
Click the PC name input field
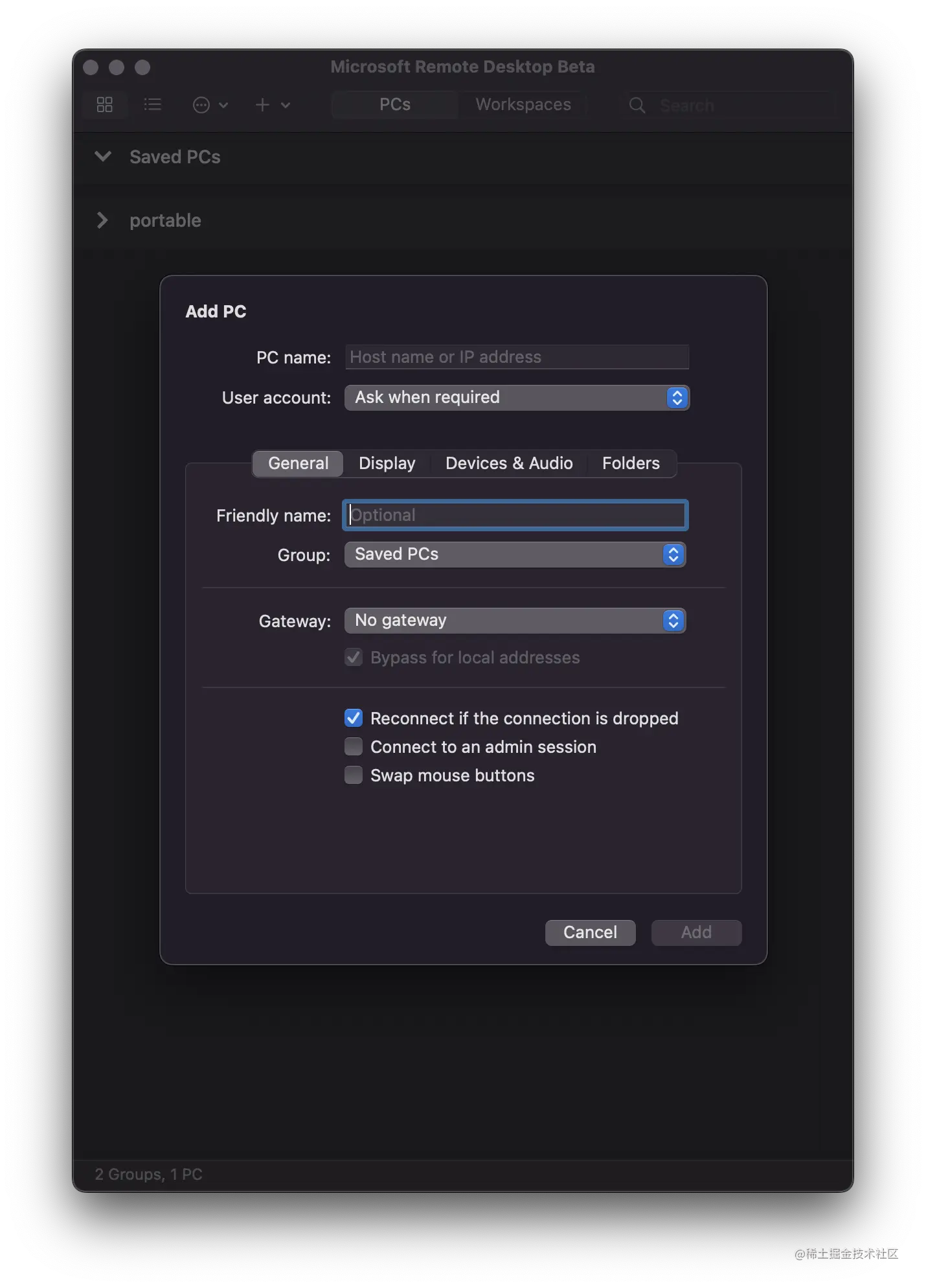point(517,357)
